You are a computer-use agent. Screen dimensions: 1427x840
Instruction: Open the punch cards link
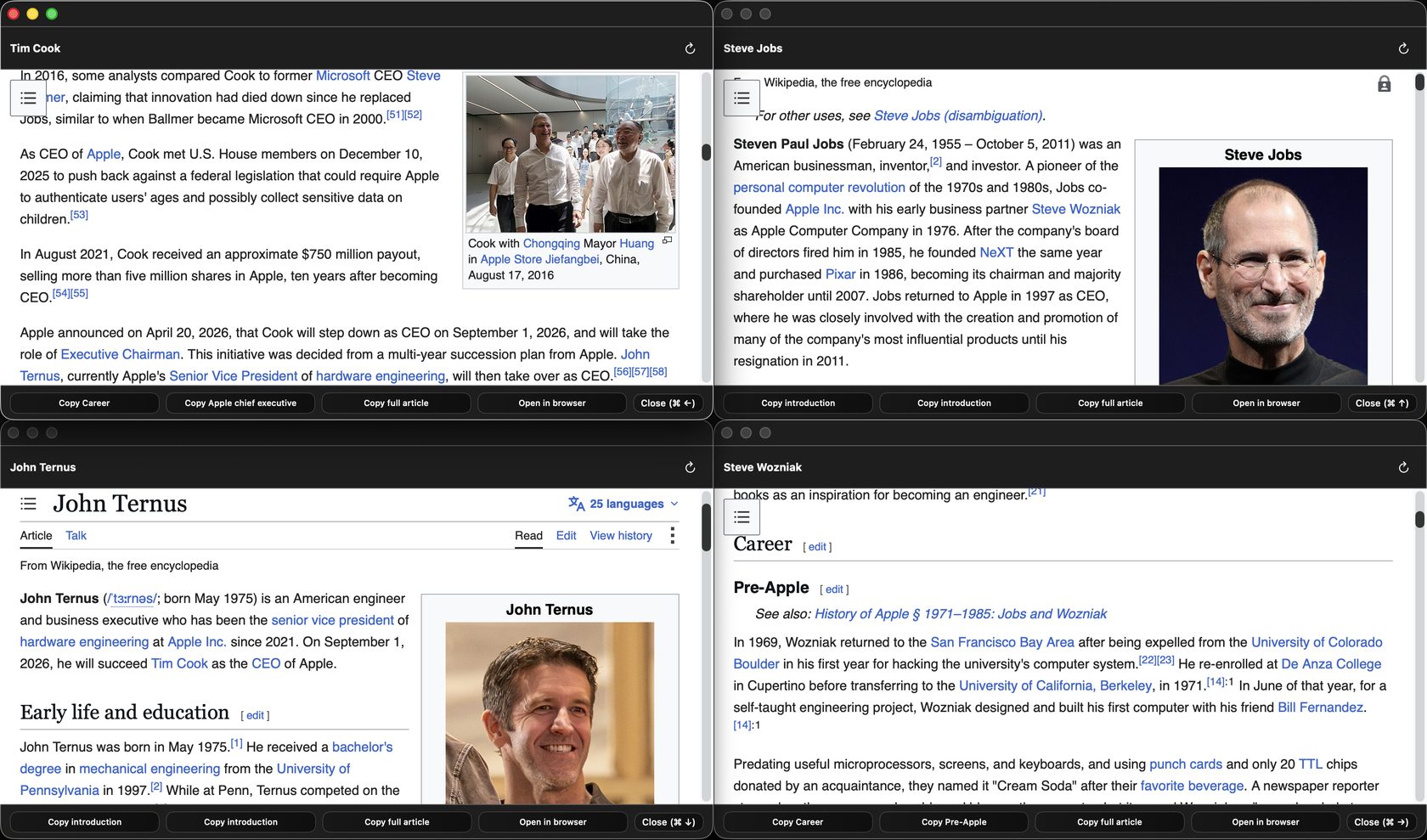coord(1186,764)
